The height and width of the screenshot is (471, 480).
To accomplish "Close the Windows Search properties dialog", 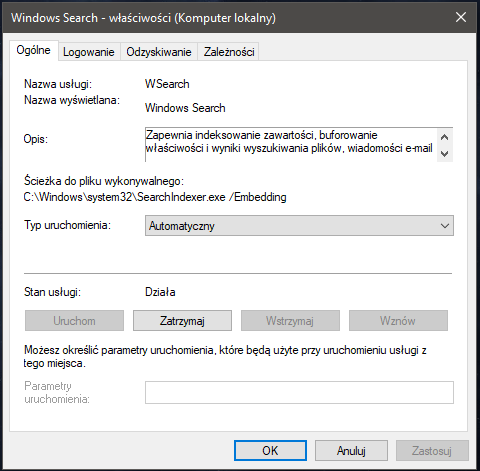I will (x=461, y=17).
